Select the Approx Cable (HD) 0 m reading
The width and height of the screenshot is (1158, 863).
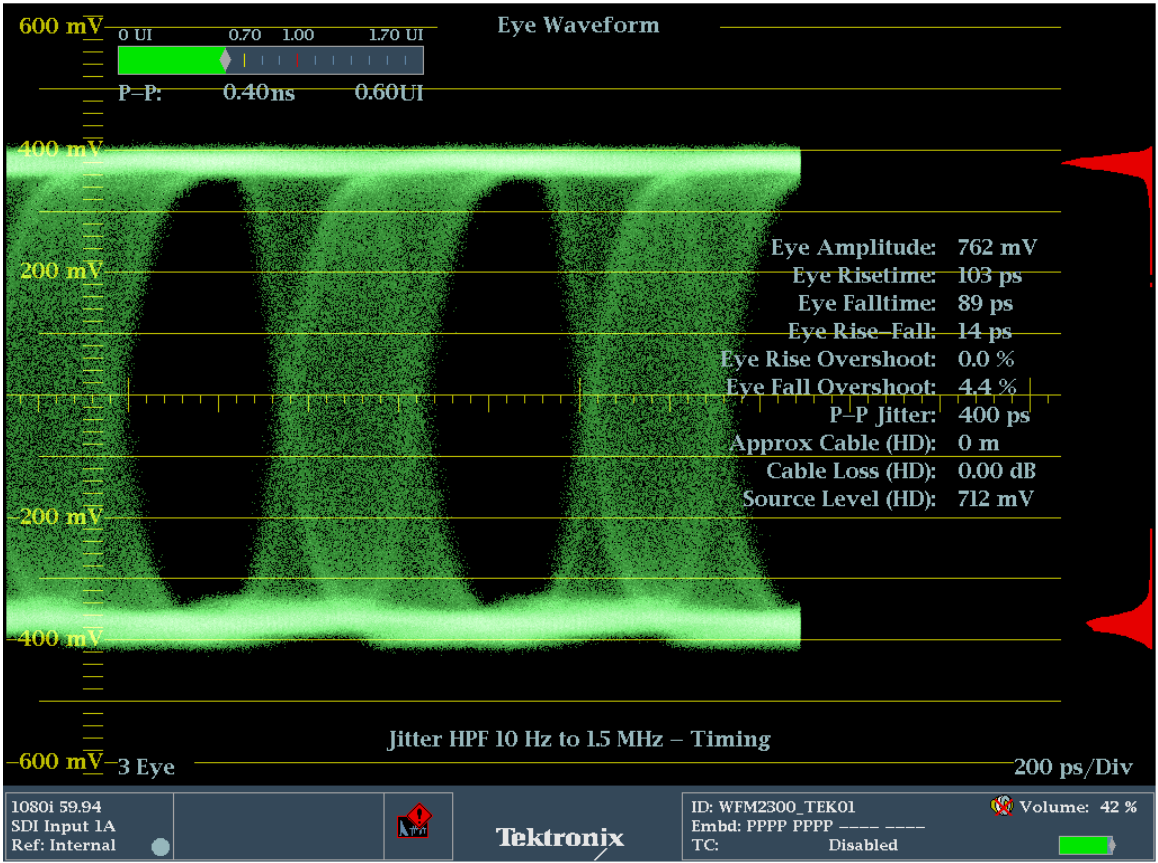864,443
